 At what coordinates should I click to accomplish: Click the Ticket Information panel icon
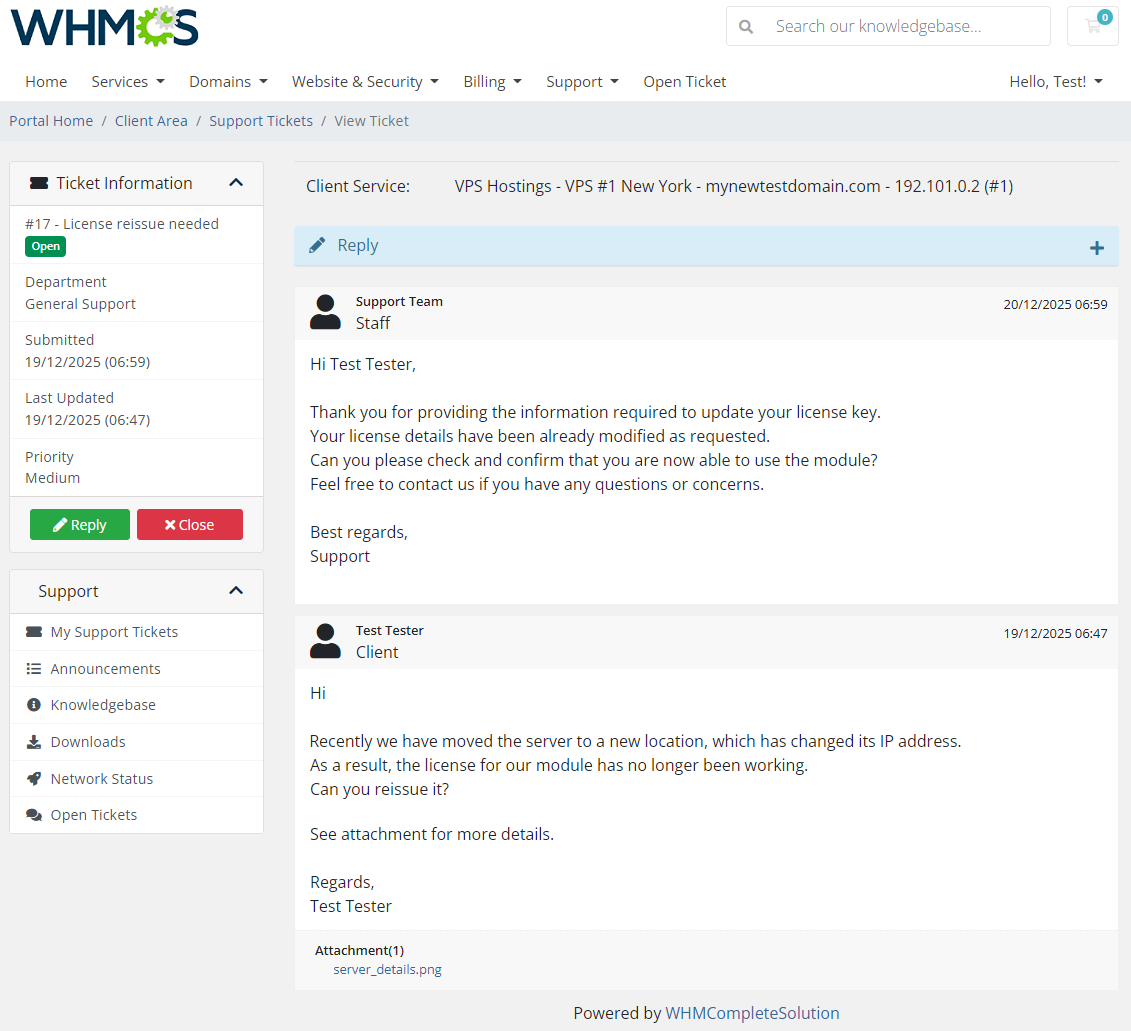click(x=39, y=182)
